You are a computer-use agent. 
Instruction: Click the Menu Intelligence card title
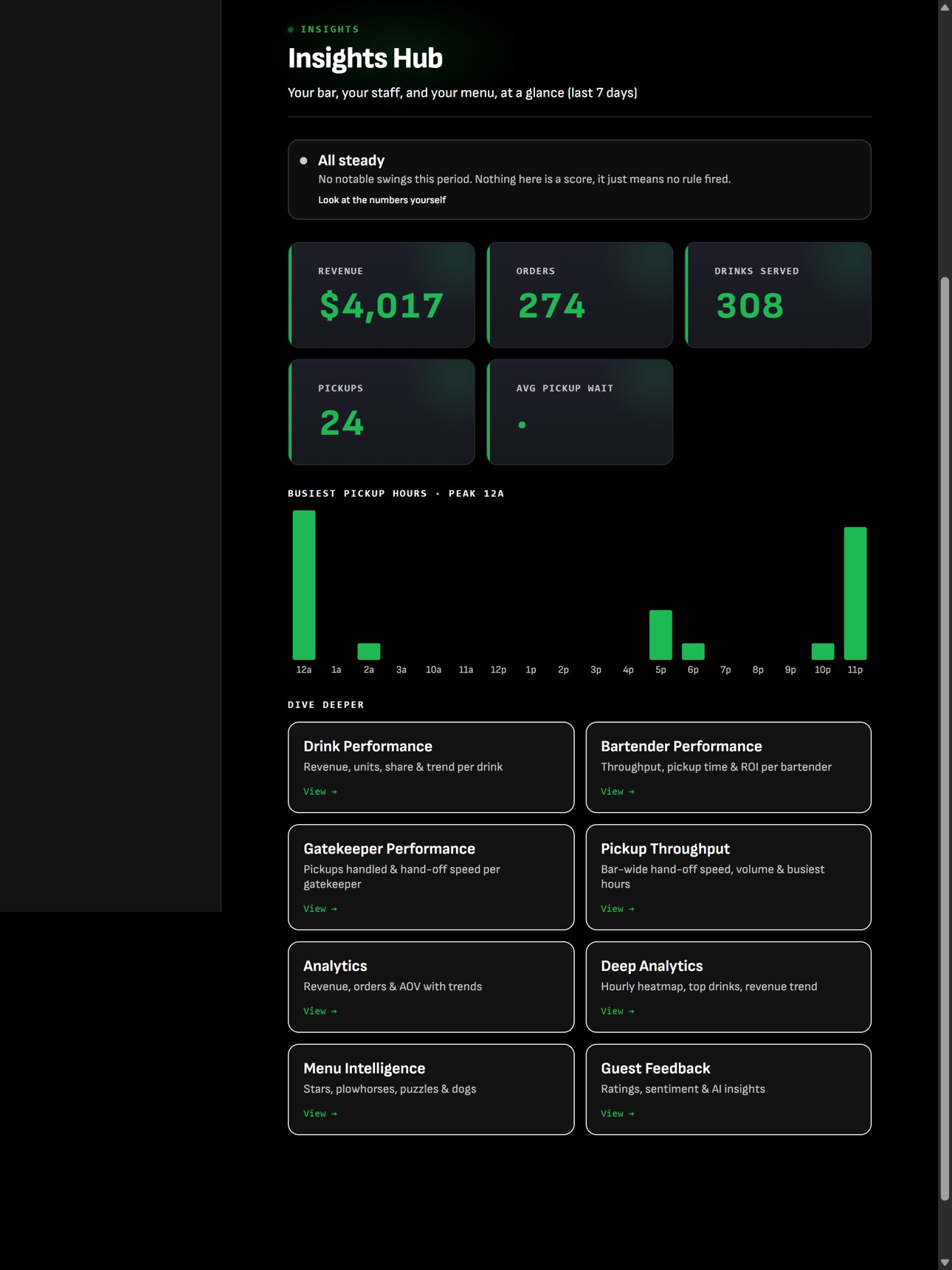(364, 1068)
